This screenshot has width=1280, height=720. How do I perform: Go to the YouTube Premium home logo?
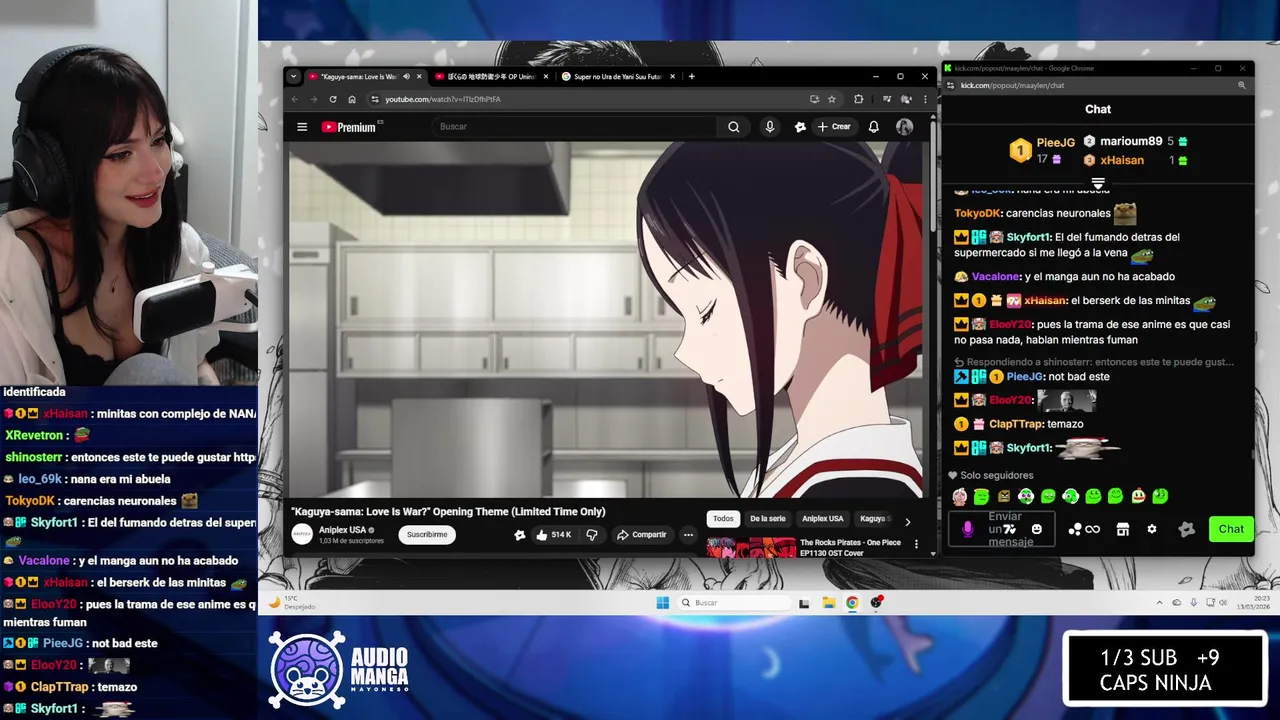(349, 127)
